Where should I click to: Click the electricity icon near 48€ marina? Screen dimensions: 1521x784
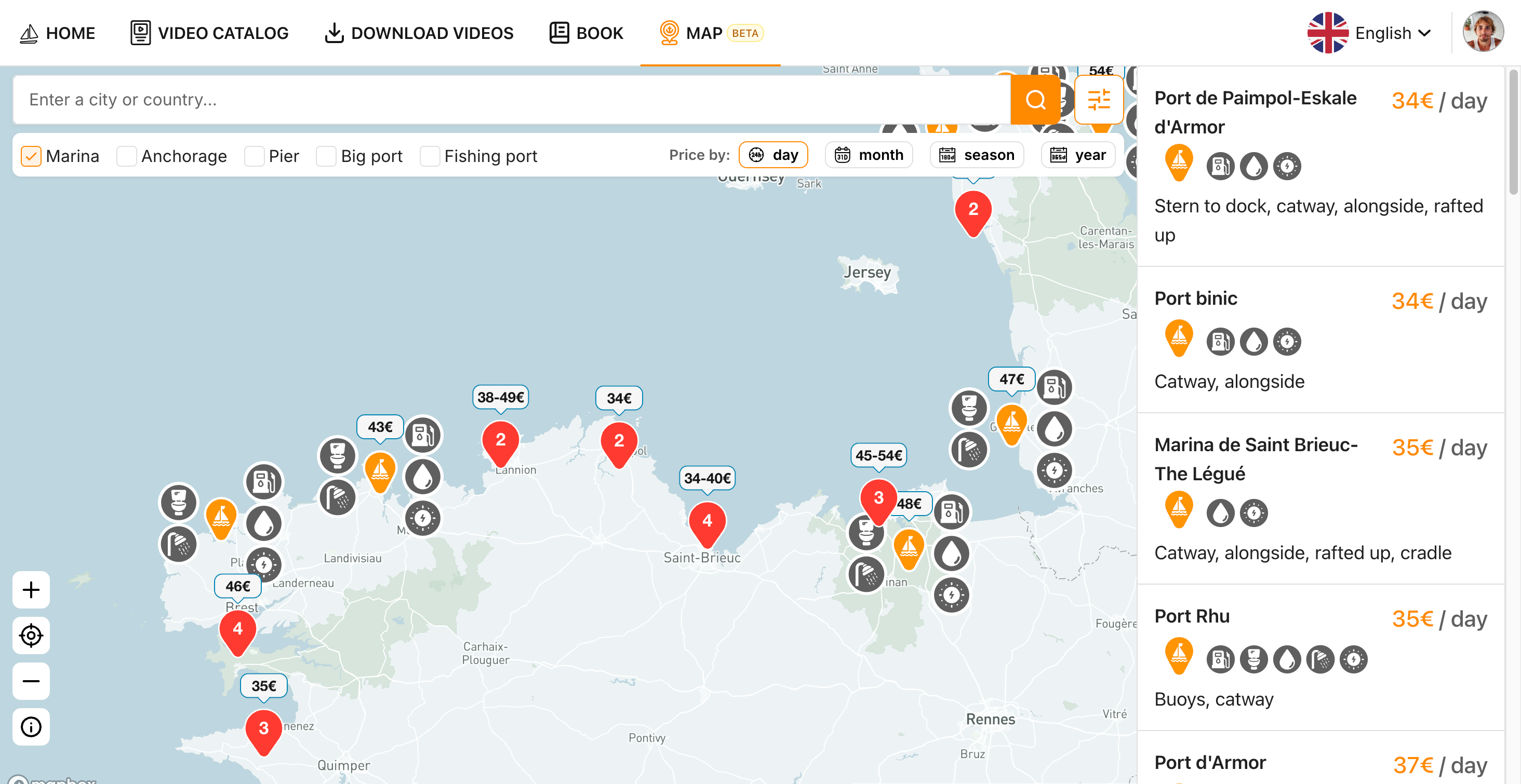point(951,594)
